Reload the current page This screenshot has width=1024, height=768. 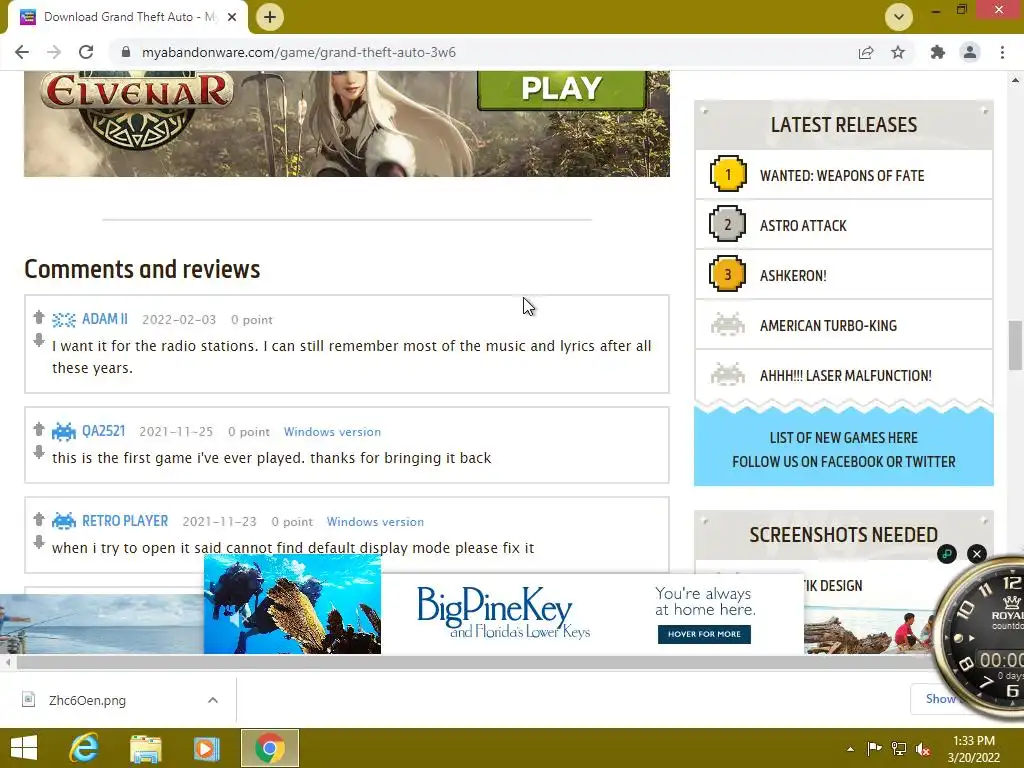pos(86,52)
